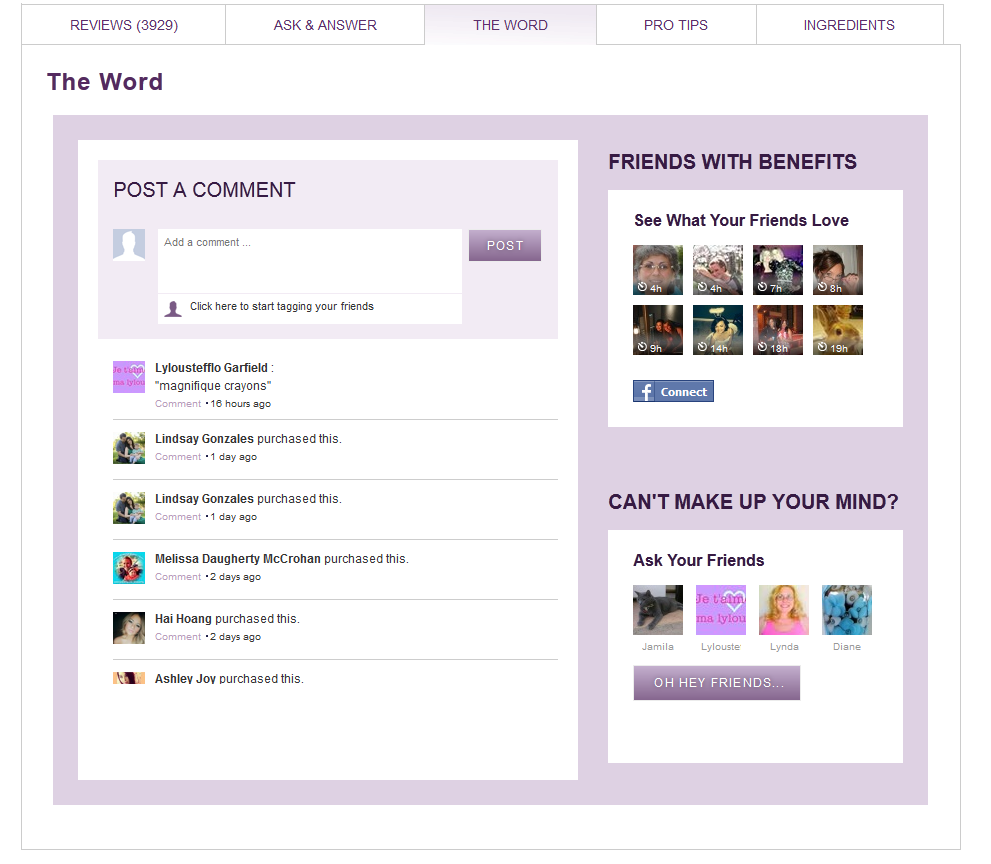The image size is (991, 864).
Task: Click the blank user avatar beside comment box
Action: pos(129,245)
